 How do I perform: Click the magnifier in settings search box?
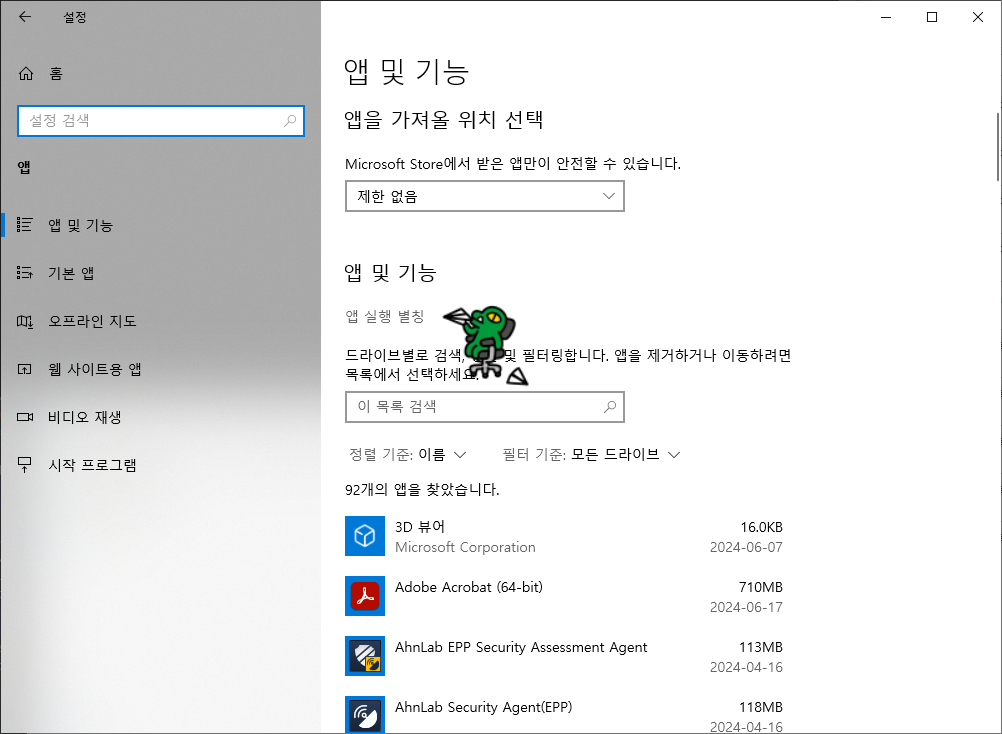(290, 121)
